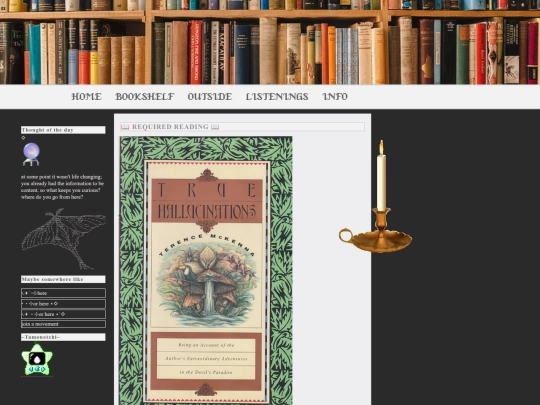540x405 pixels.
Task: Click the open-book emoji after REQUIRED READING
Action: 215,127
